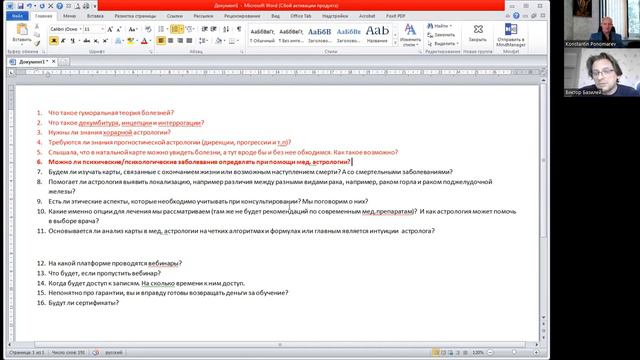640x360 pixels.
Task: Apply strikethrough formatting
Action: [x=87, y=41]
